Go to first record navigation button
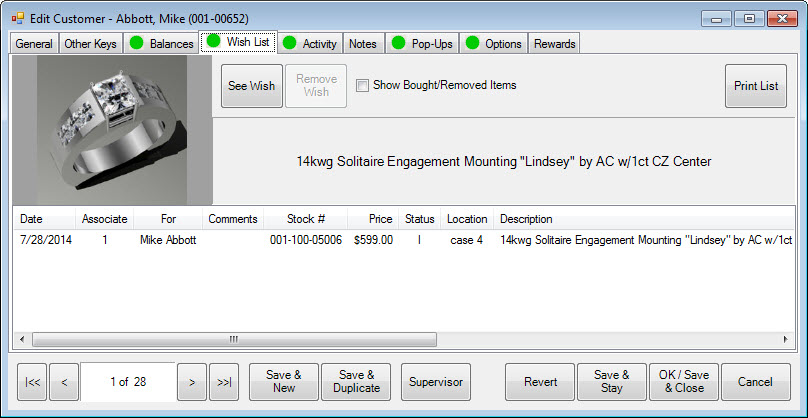 click(x=31, y=382)
